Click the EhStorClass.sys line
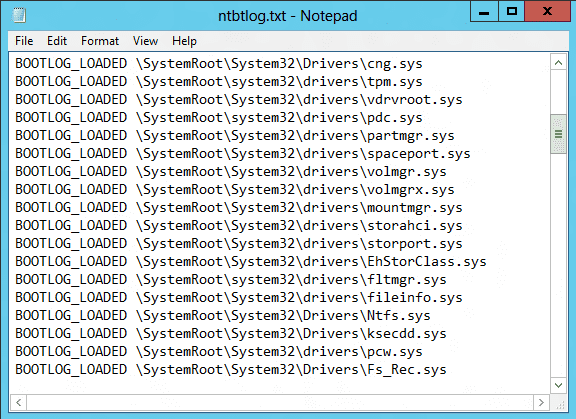576x419 pixels. 251,262
